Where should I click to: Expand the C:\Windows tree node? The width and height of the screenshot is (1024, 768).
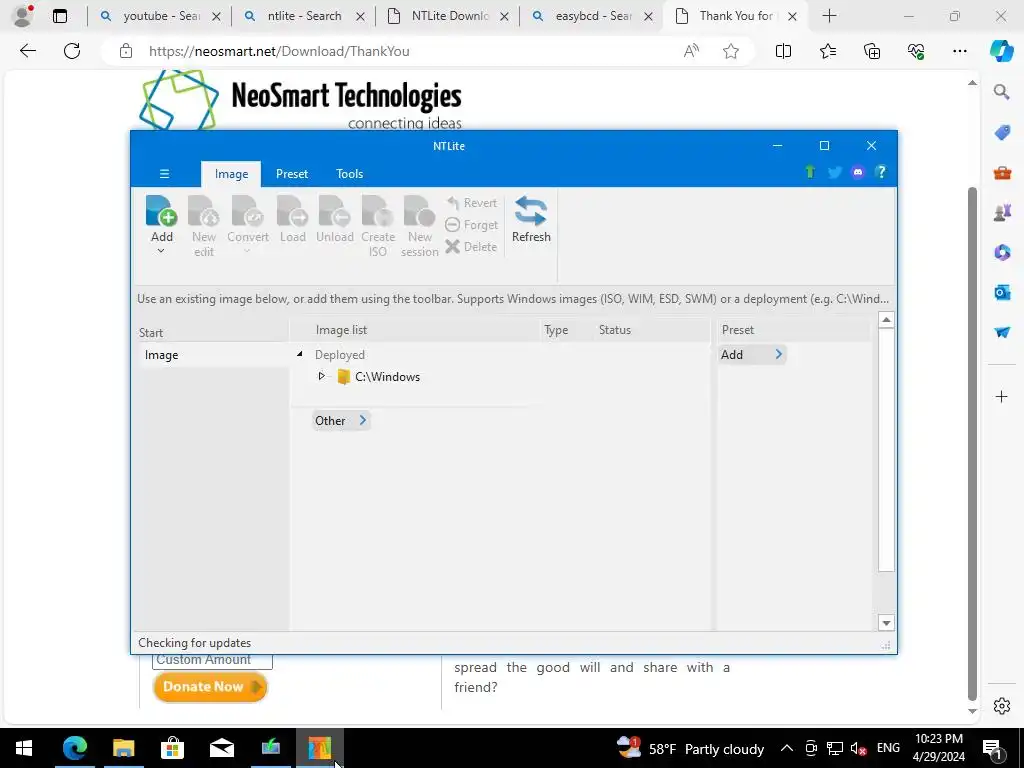click(x=321, y=376)
